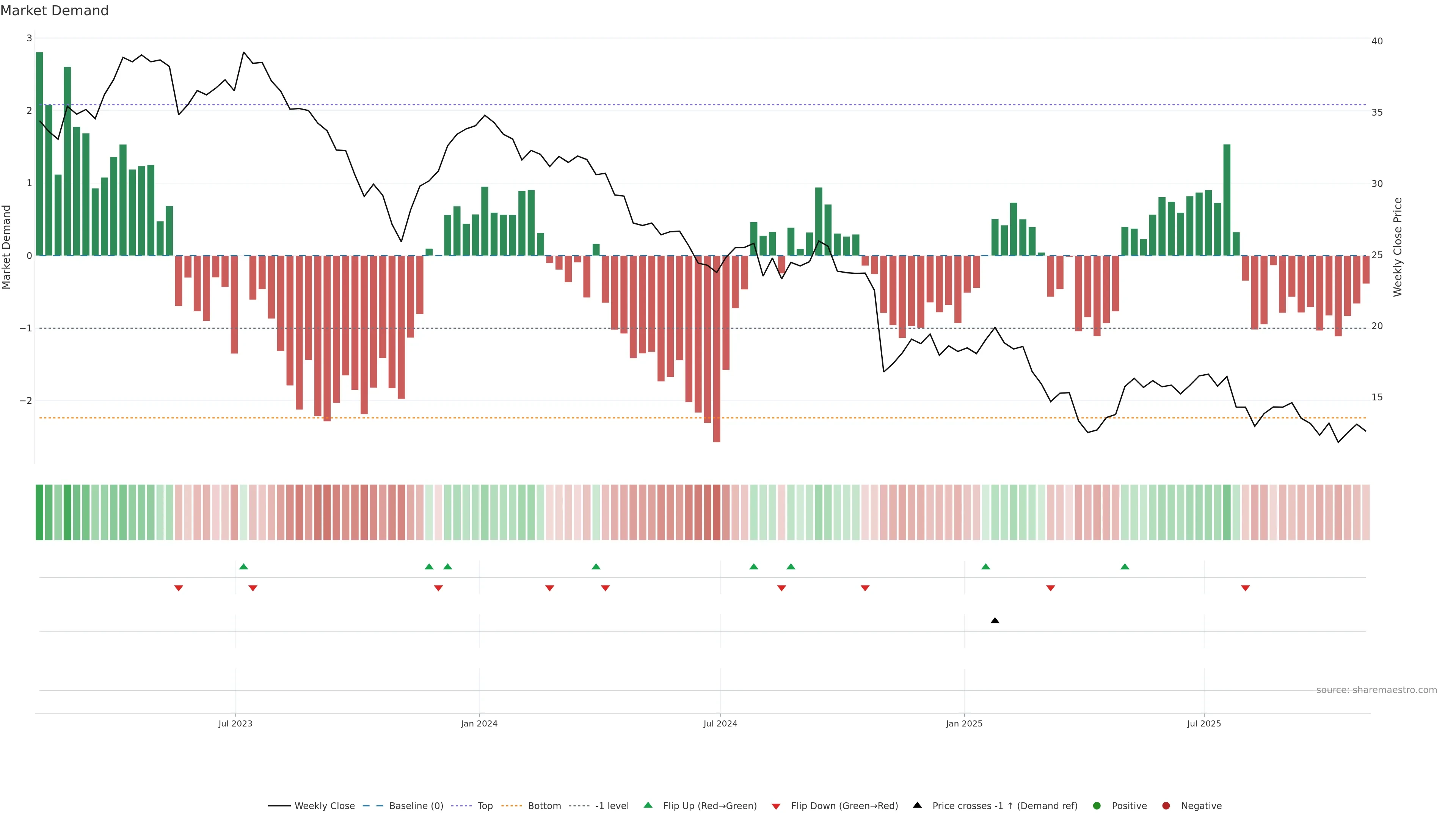This screenshot has width=1456, height=819.
Task: Click the darkest green first heatmap cell
Action: pyautogui.click(x=39, y=512)
